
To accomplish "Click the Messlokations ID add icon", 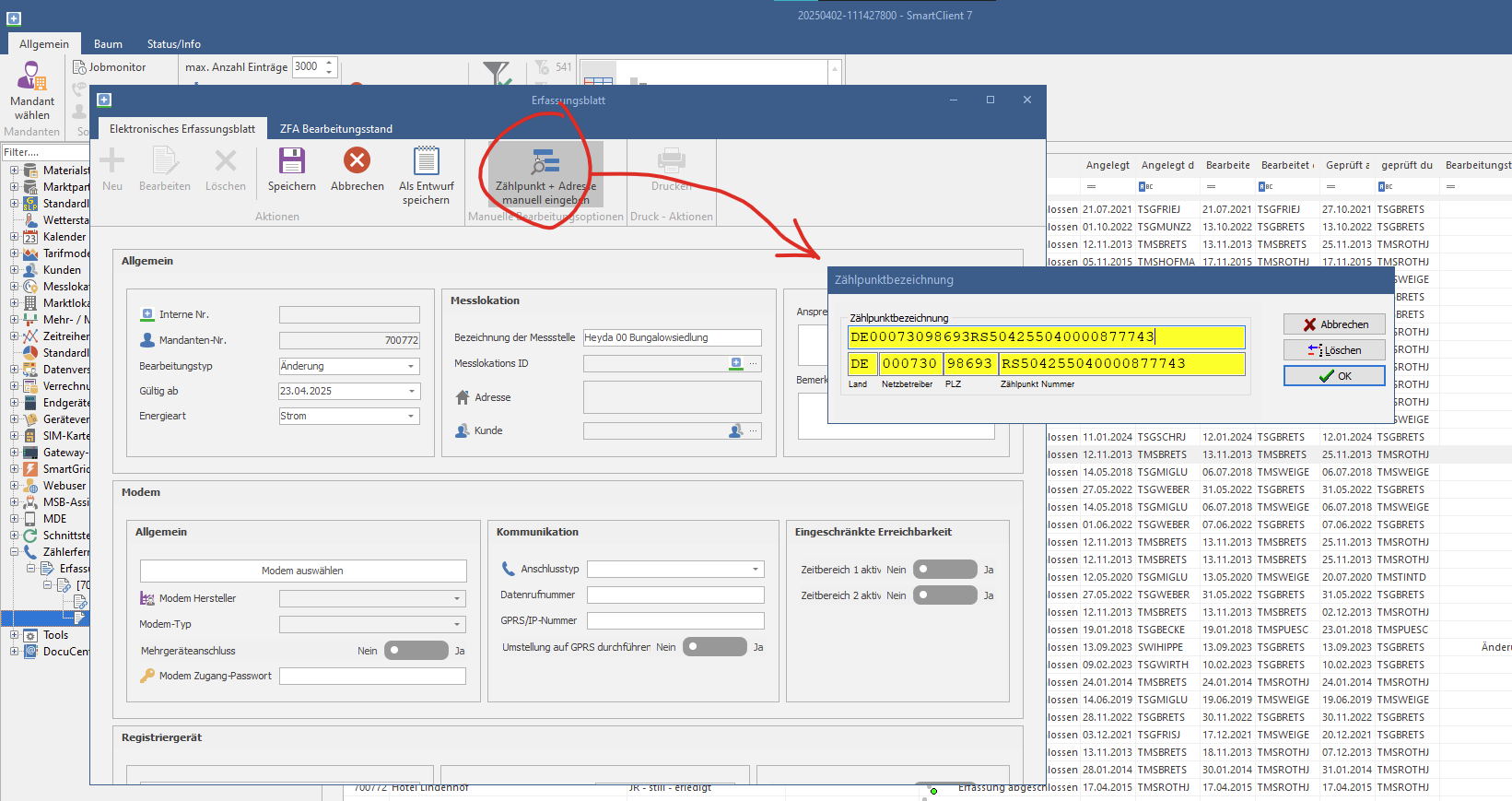I will pyautogui.click(x=736, y=363).
